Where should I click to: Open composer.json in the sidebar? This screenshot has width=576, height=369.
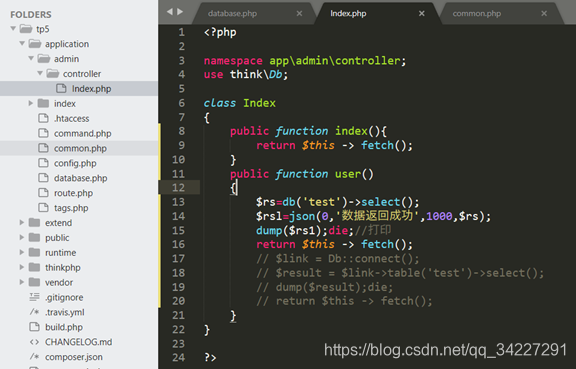coord(74,357)
